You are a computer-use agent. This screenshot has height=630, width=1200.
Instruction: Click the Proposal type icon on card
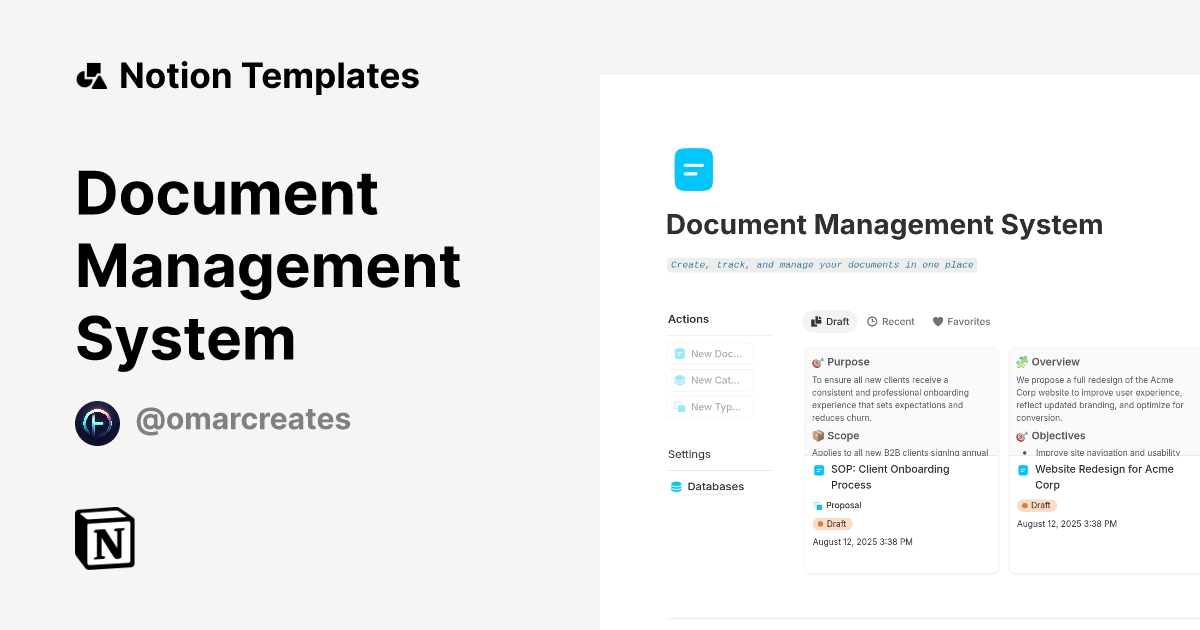point(818,506)
